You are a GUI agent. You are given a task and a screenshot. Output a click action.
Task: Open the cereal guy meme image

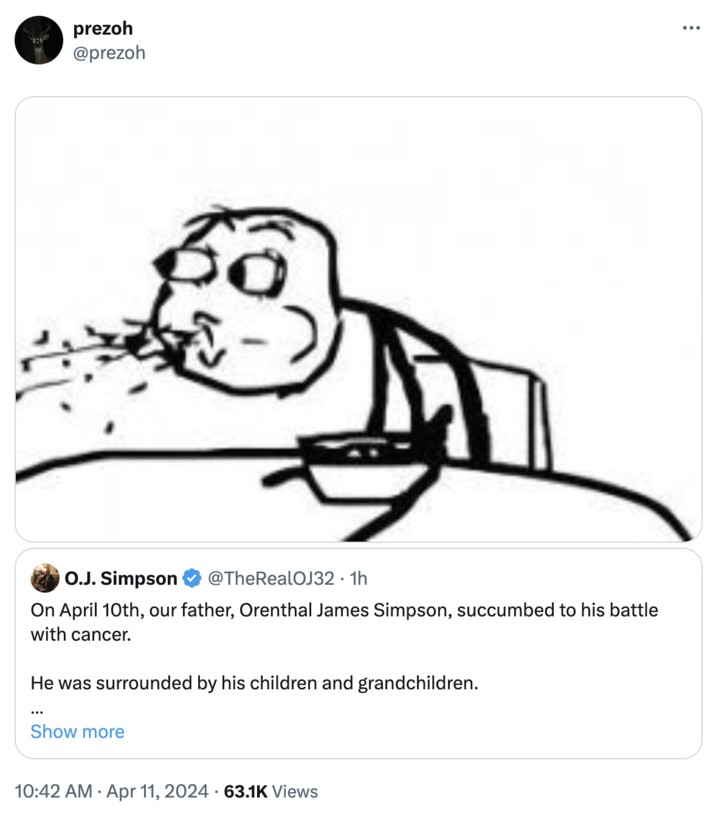[358, 318]
